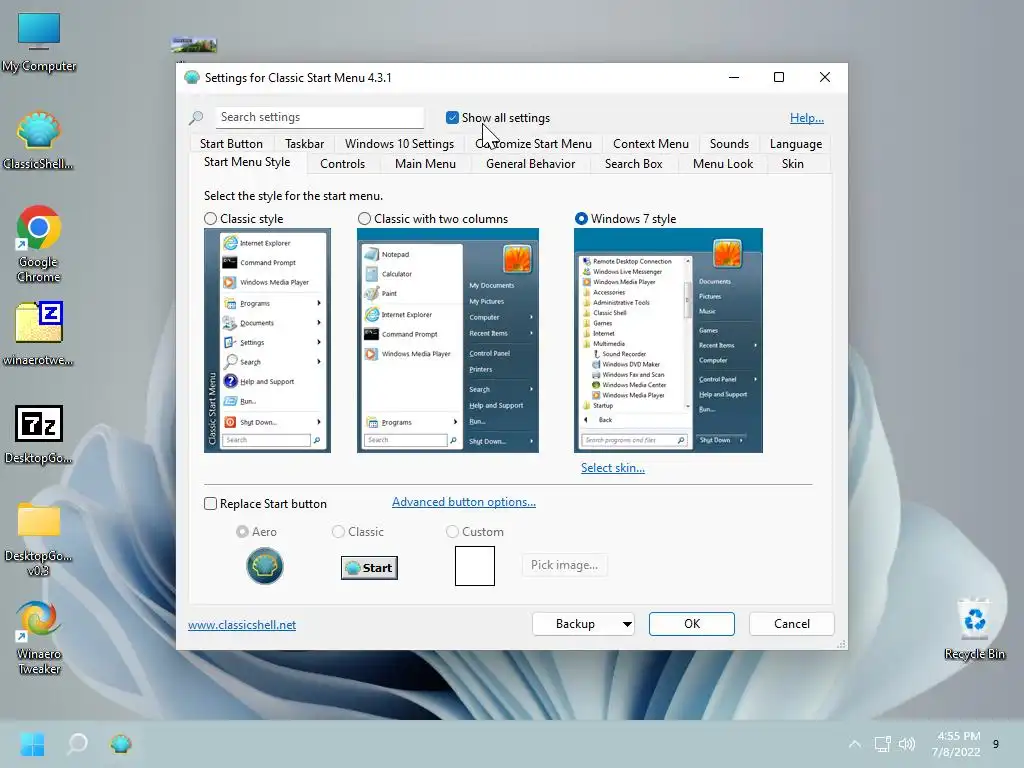Switch to the Search Box tab
The width and height of the screenshot is (1024, 768).
pos(633,164)
